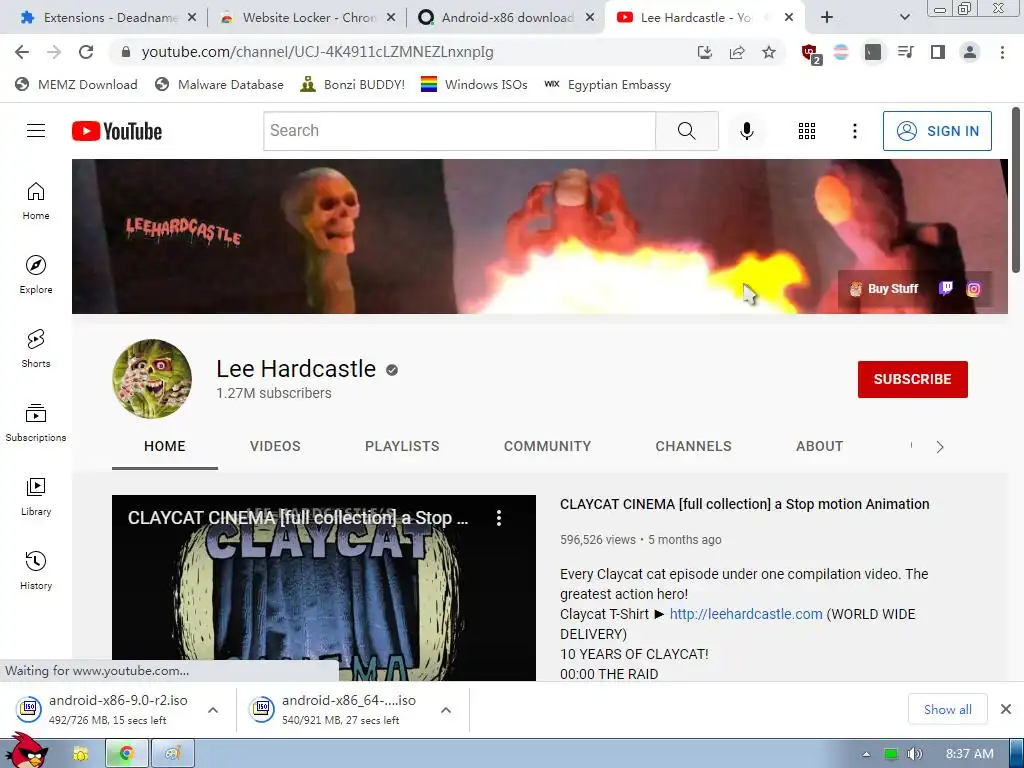Image resolution: width=1024 pixels, height=768 pixels.
Task: Click the red SUBSCRIBE button
Action: tap(912, 379)
